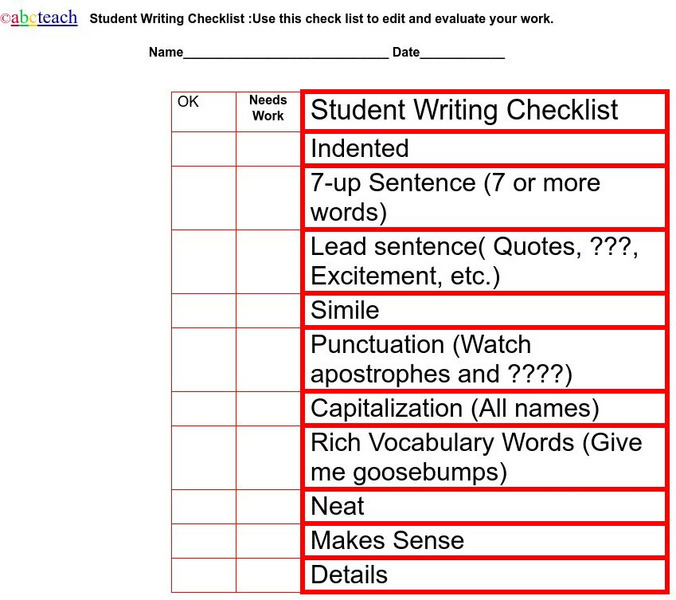Check the OK box for Indented
This screenshot has width=676, height=600.
coord(204,149)
